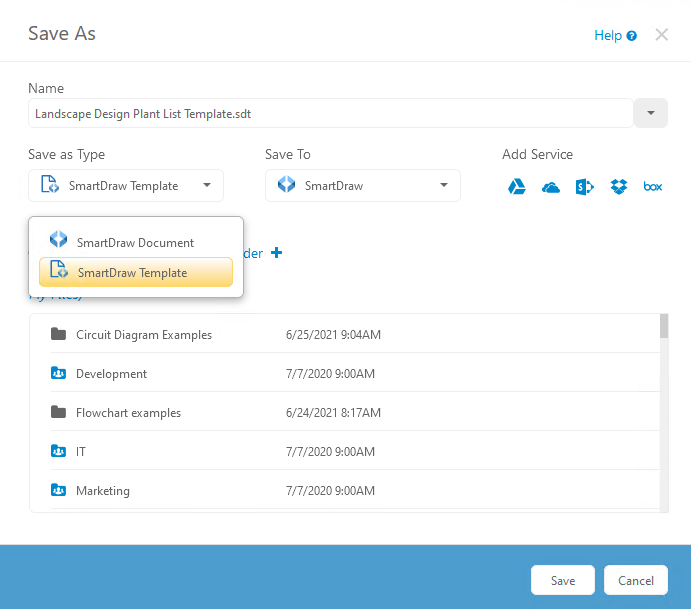The image size is (691, 609).
Task: Click the file list scrollbar
Action: (x=664, y=400)
